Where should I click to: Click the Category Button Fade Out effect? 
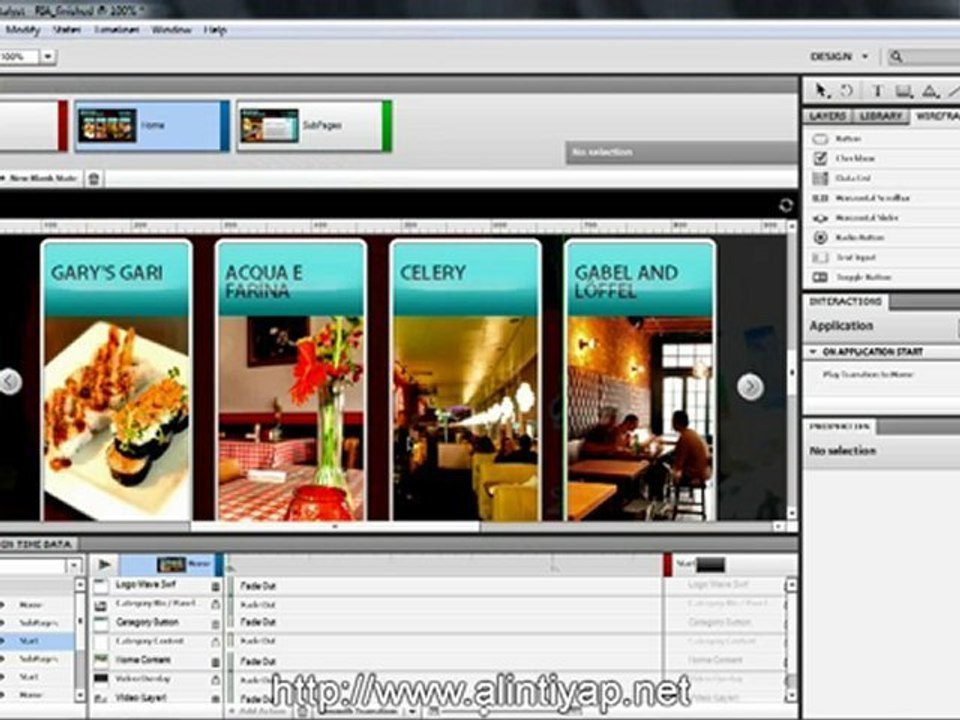pyautogui.click(x=258, y=623)
